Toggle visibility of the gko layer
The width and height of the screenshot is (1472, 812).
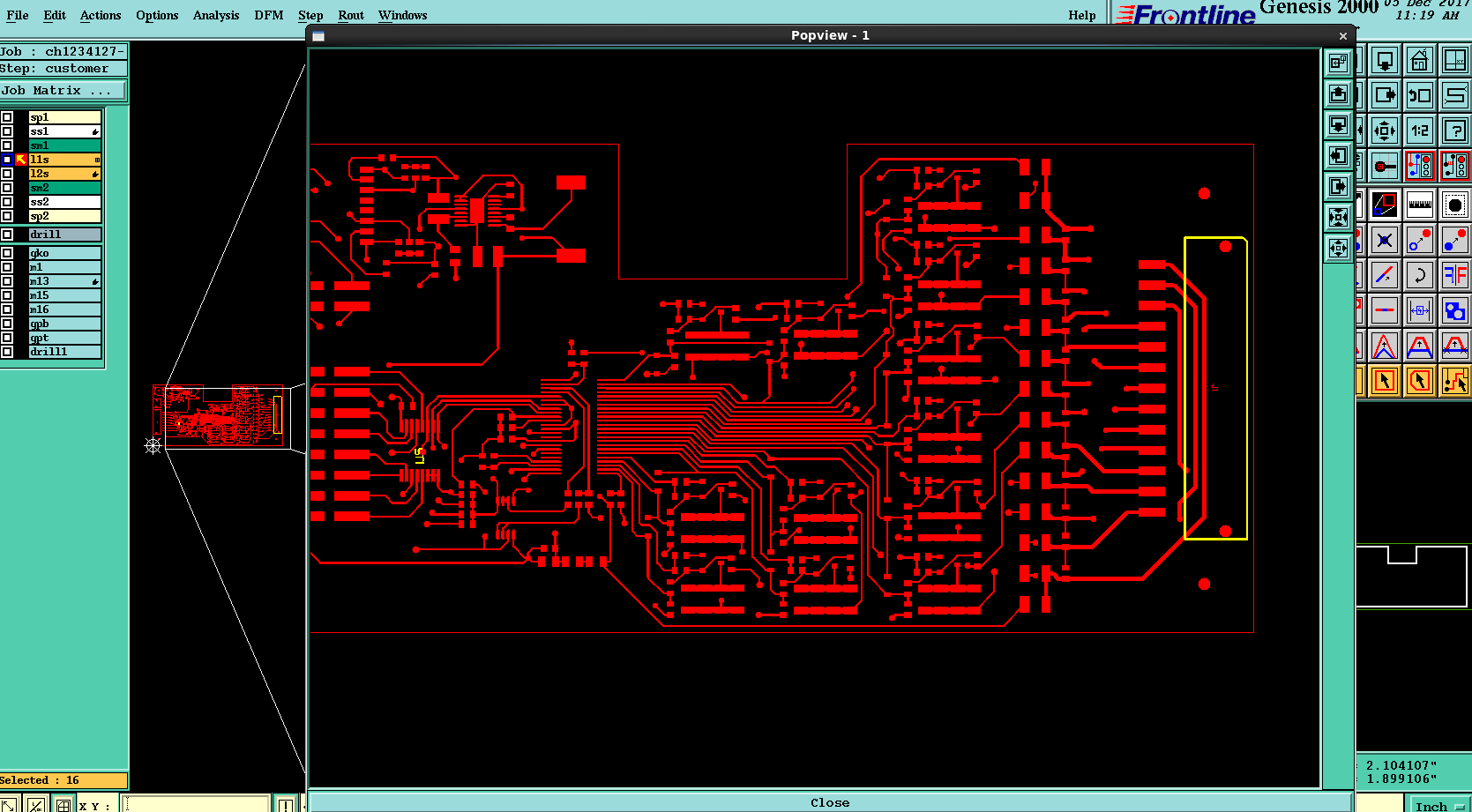7,252
